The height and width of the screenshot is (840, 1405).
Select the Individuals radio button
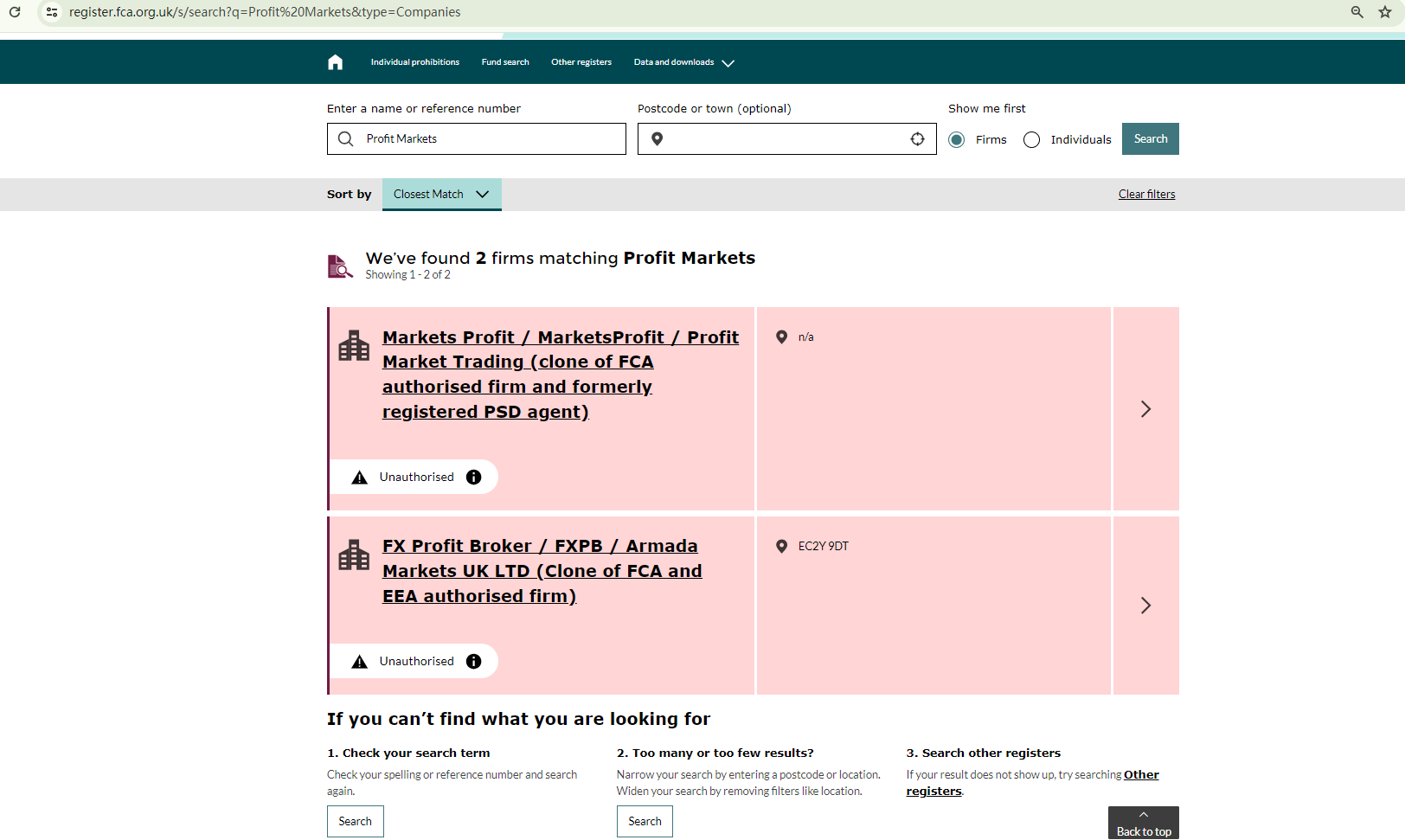[1031, 140]
